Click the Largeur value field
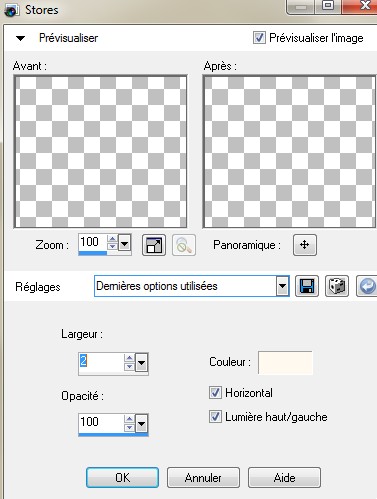This screenshot has width=377, height=499. tap(101, 362)
